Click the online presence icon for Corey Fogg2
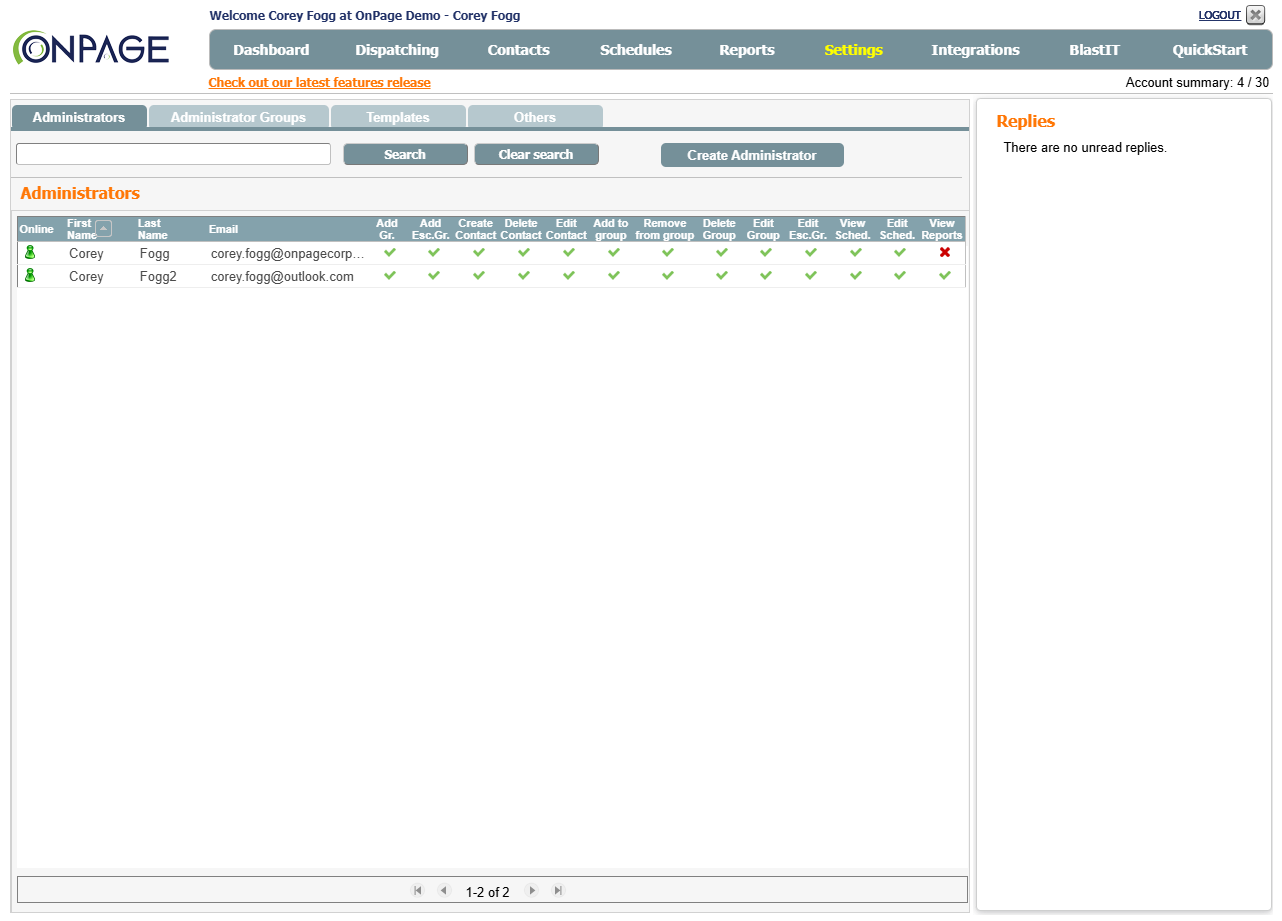Viewport: 1282px width, 921px height. pos(29,275)
